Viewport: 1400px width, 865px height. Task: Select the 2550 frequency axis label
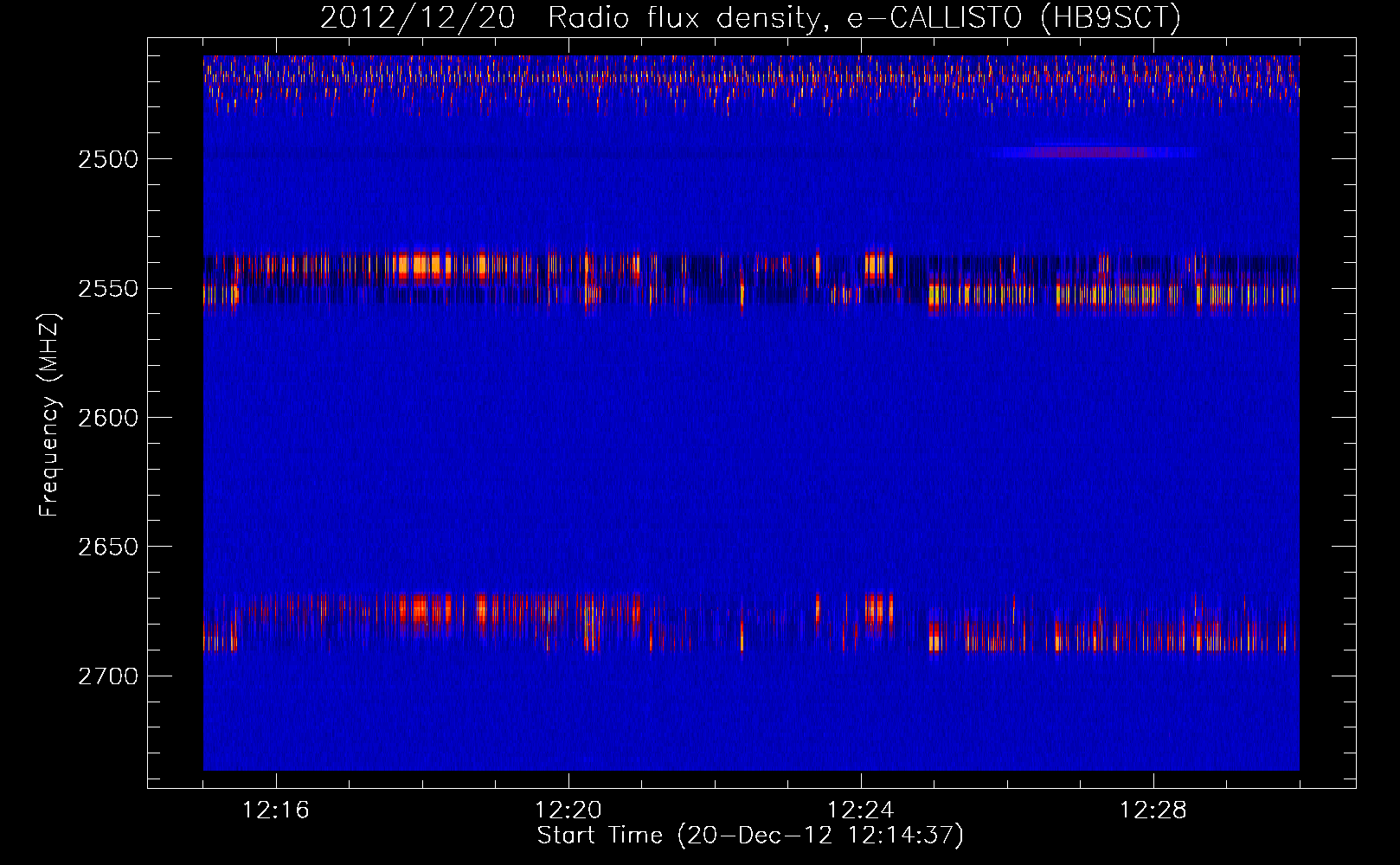108,288
